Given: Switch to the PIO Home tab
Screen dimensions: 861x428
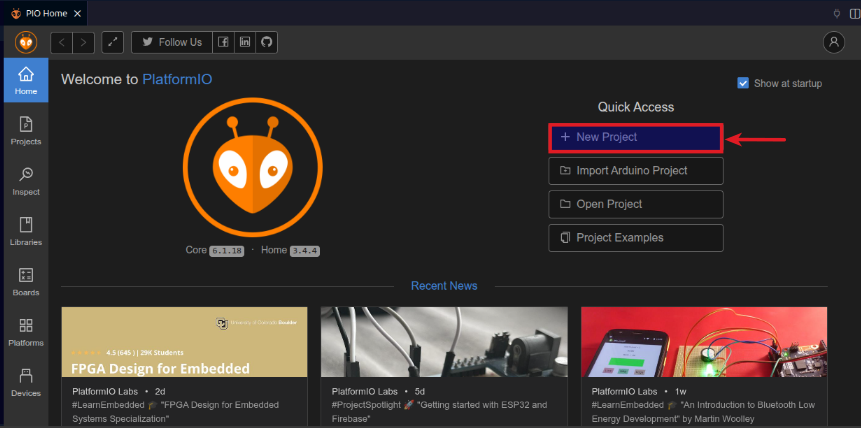Looking at the screenshot, I should pos(42,12).
